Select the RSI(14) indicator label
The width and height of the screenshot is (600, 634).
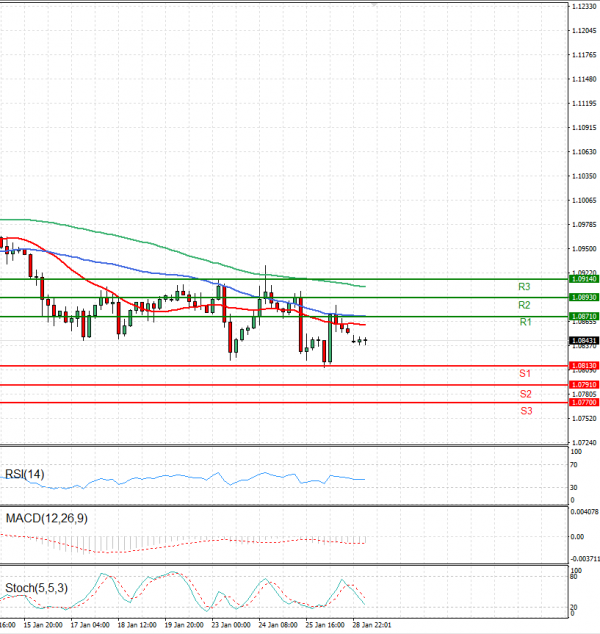pos(24,474)
